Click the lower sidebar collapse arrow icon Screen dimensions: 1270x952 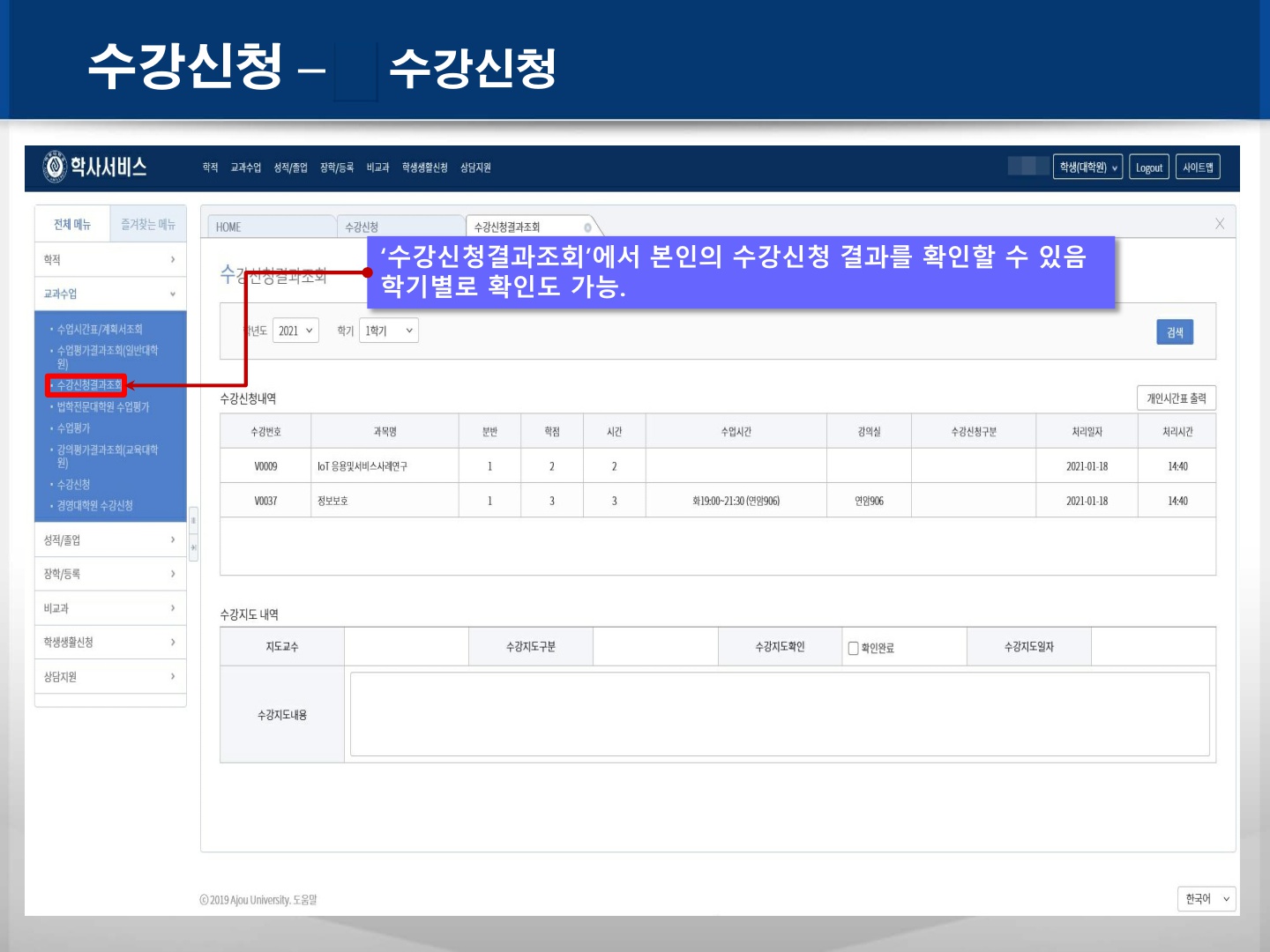point(193,548)
